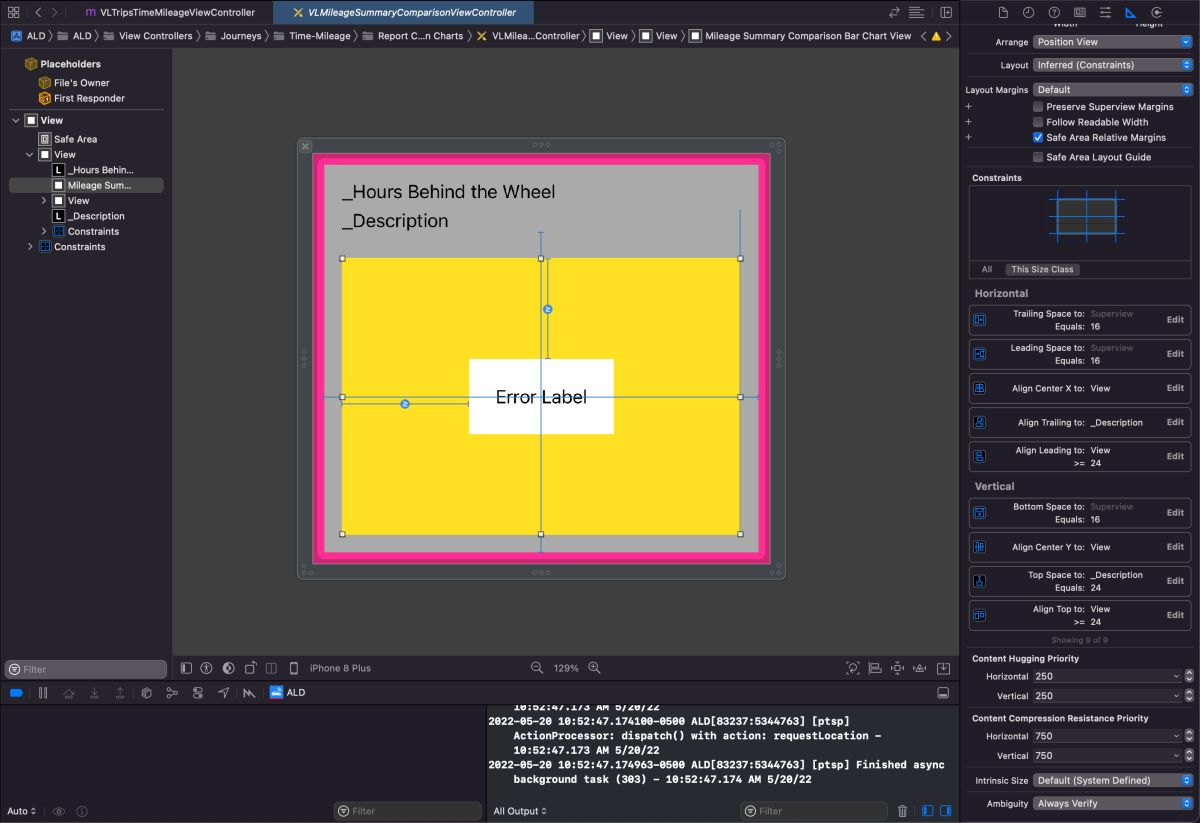Click the outline Filter field
This screenshot has width=1200, height=823.
tap(86, 669)
